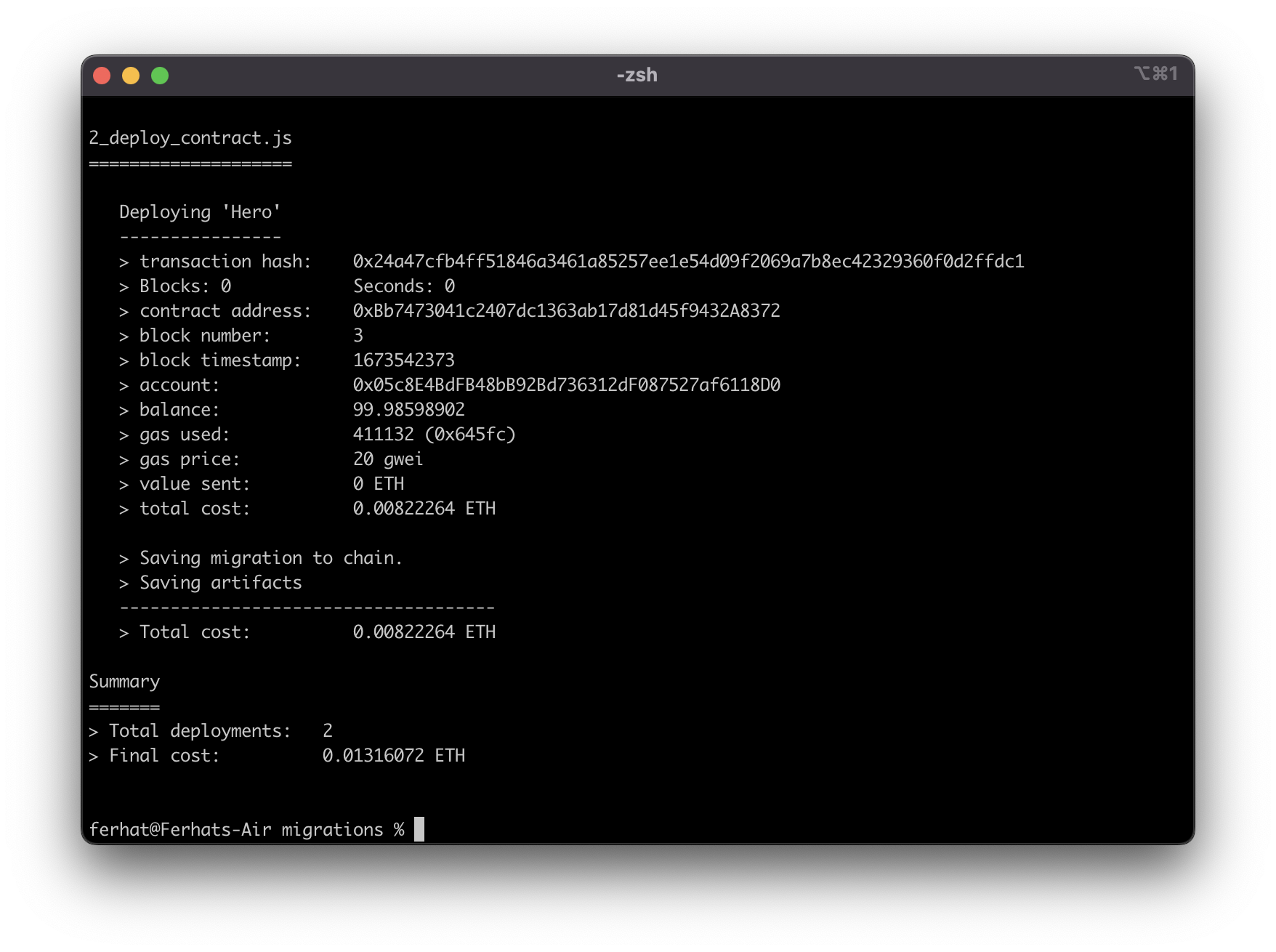Click the block timestamp value 1673542373
Viewport: 1276px width, 952px height.
[x=404, y=360]
